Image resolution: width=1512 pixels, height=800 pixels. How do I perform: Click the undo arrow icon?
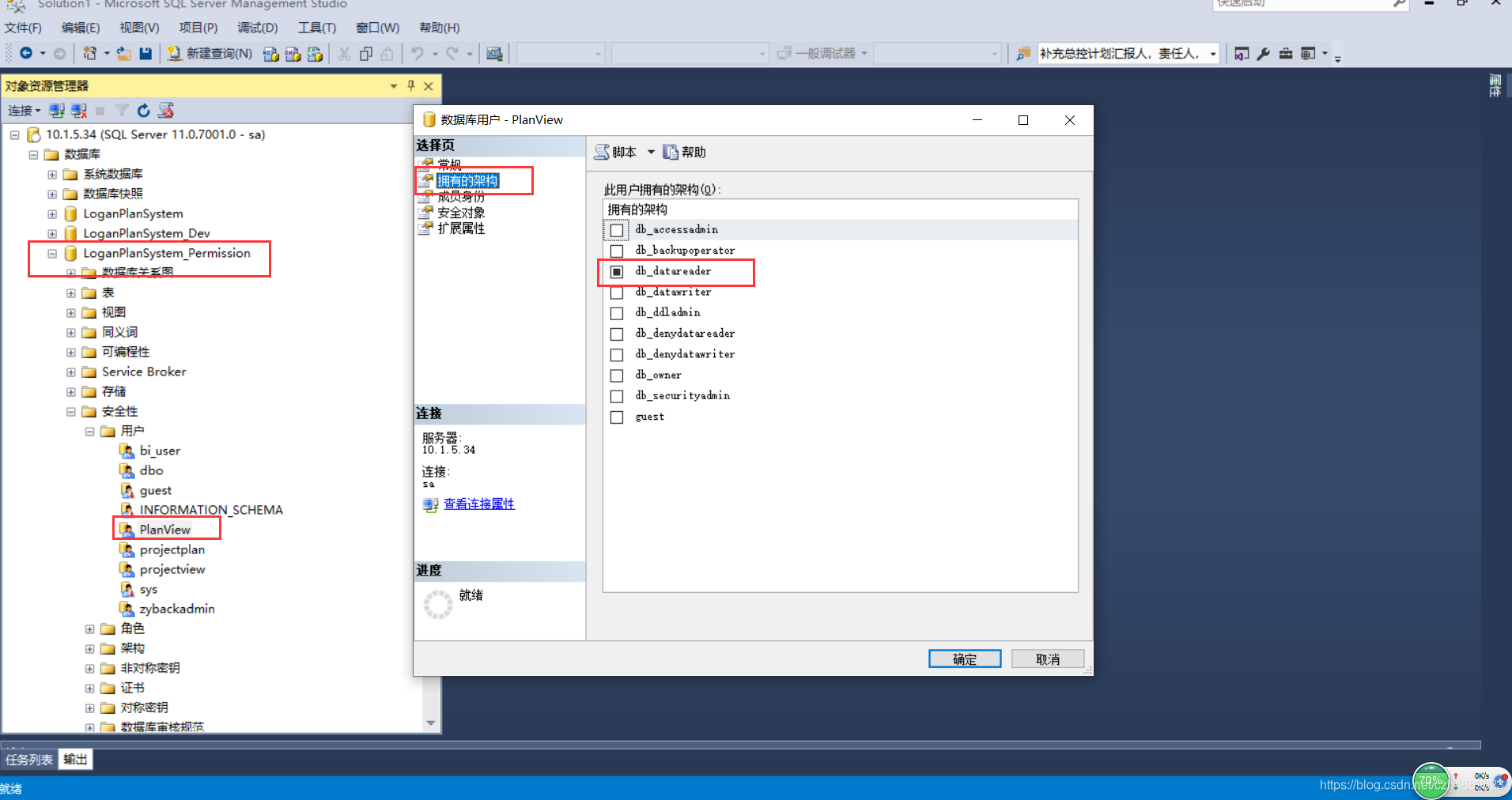click(x=417, y=53)
